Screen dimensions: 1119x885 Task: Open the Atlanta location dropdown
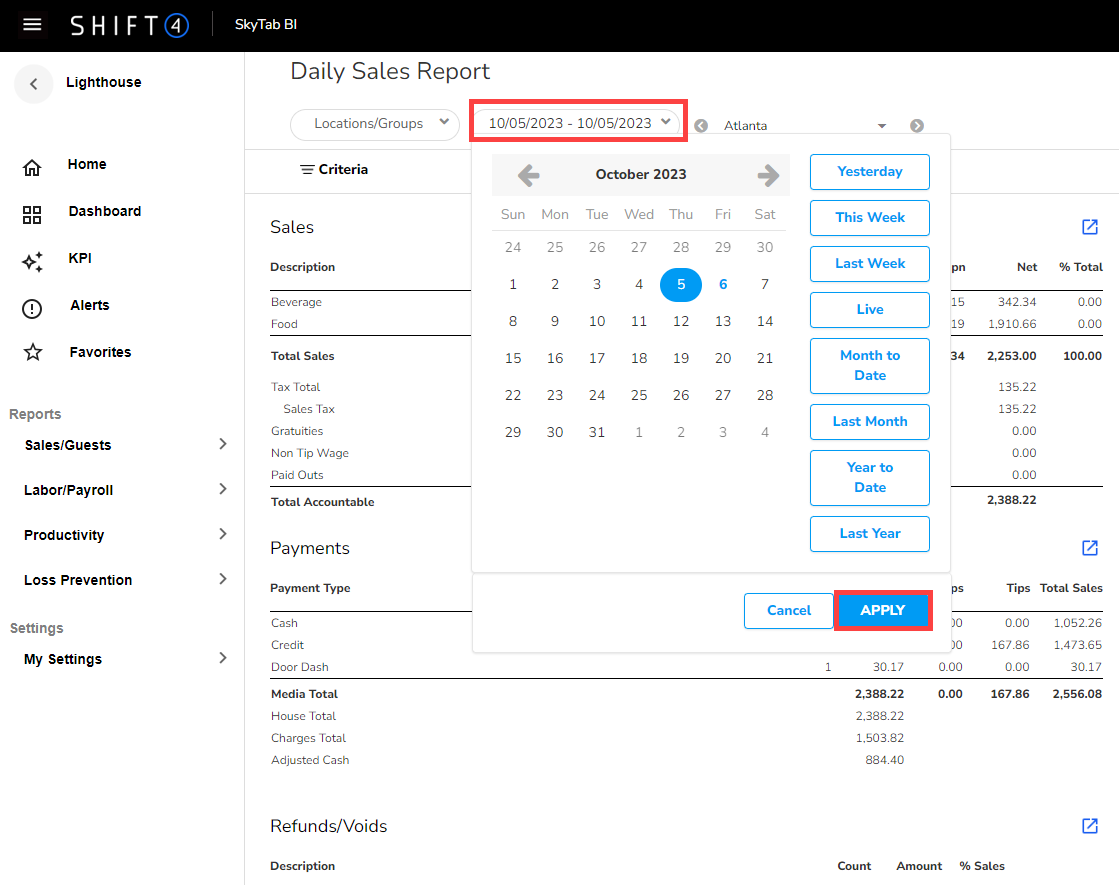pyautogui.click(x=805, y=126)
